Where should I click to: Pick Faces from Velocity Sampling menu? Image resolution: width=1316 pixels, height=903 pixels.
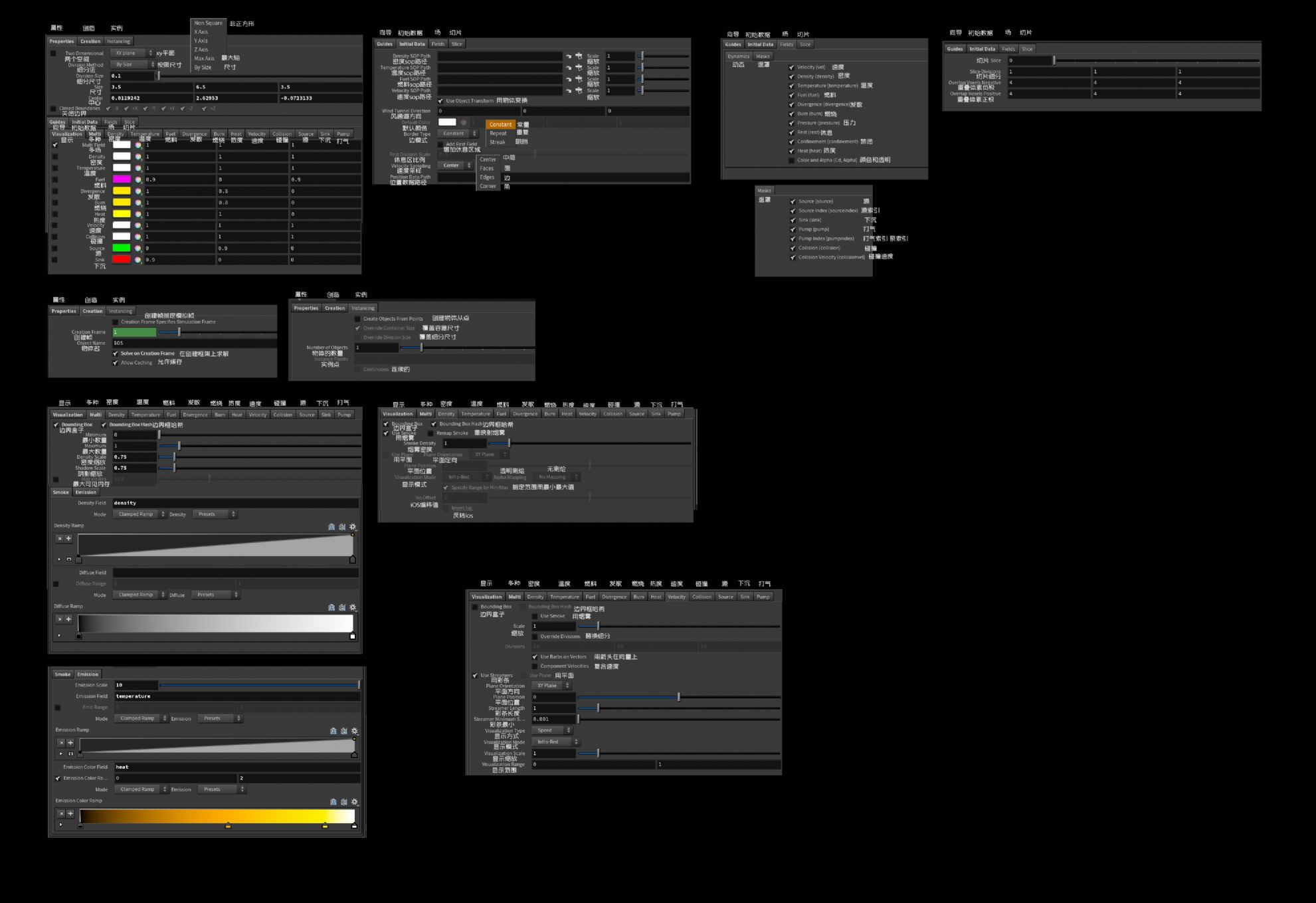click(x=487, y=169)
